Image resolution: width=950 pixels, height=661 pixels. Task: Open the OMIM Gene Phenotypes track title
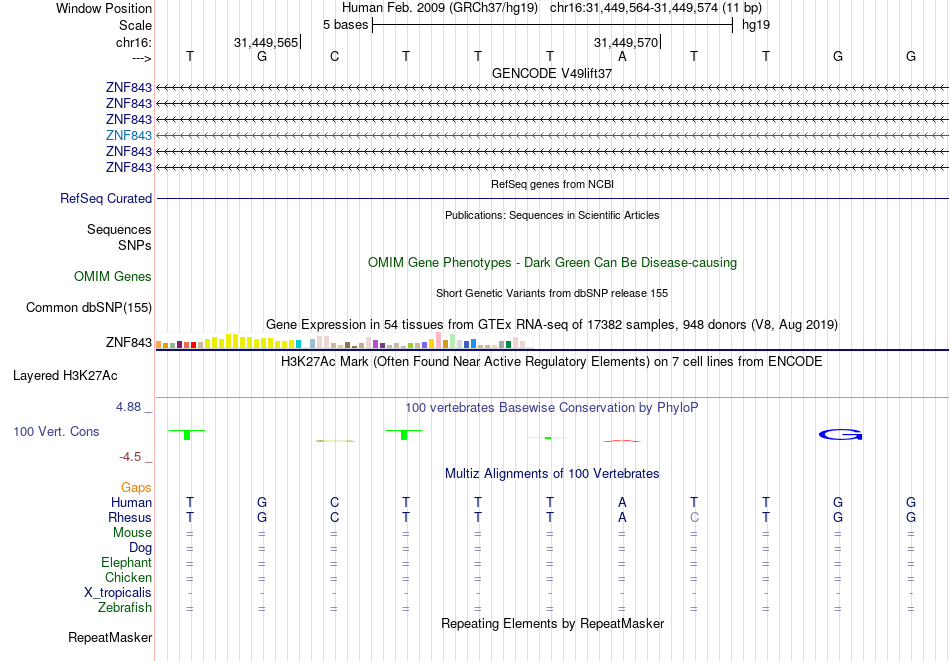click(x=552, y=262)
